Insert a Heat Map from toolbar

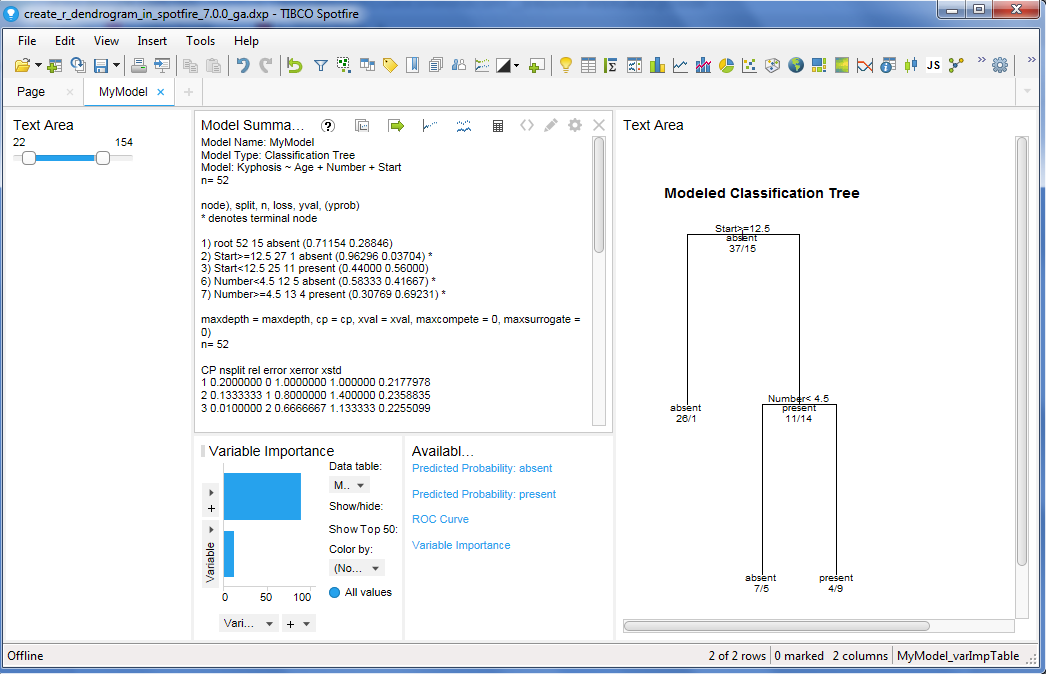coord(842,65)
